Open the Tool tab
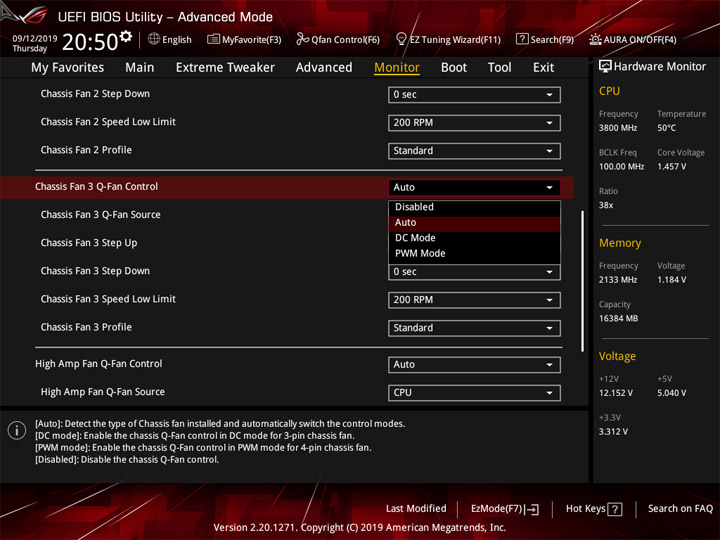 click(x=499, y=68)
